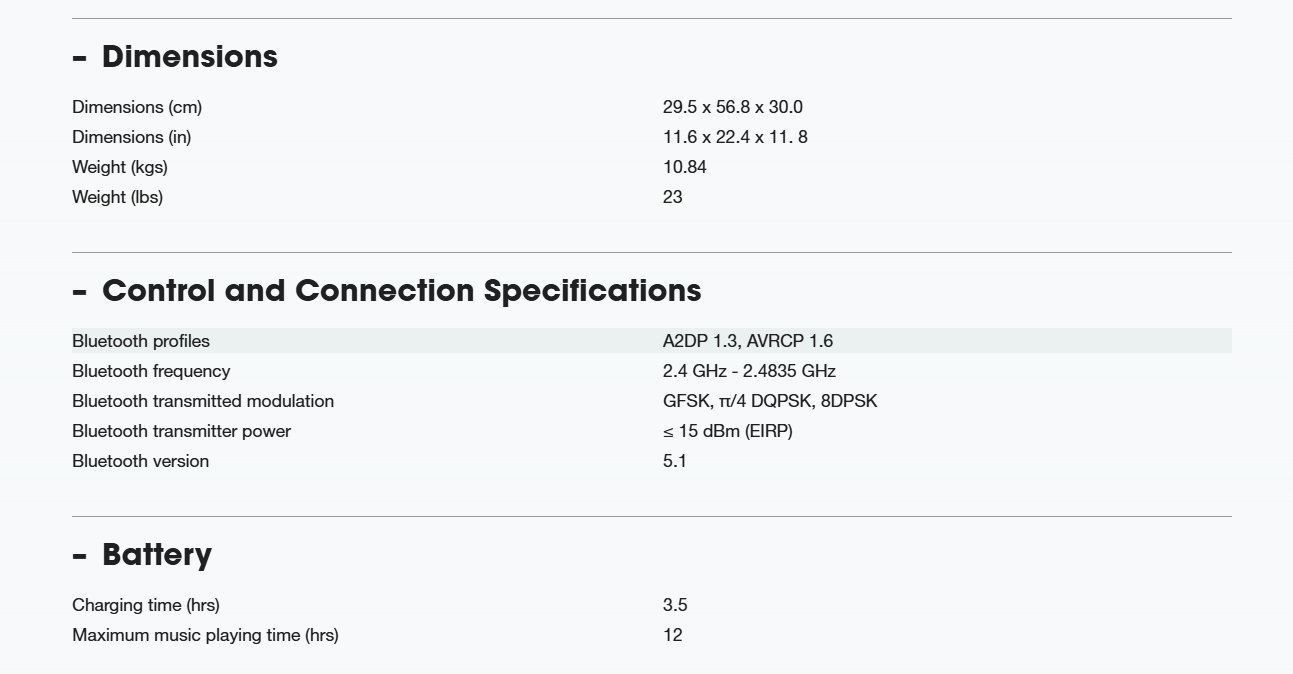Collapse the Dimensions section
This screenshot has width=1293, height=674.
(x=175, y=57)
